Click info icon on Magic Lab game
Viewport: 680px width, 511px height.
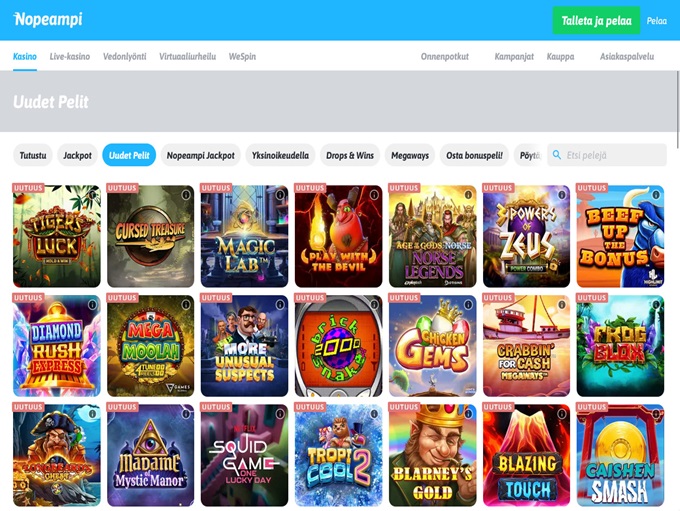[x=280, y=195]
